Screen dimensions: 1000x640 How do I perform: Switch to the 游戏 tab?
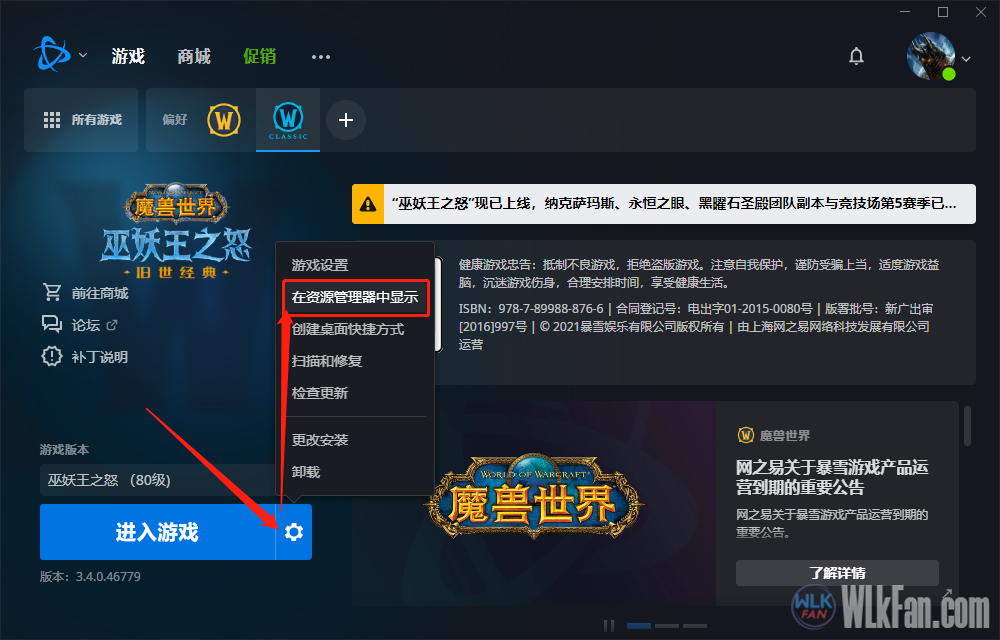(x=128, y=56)
